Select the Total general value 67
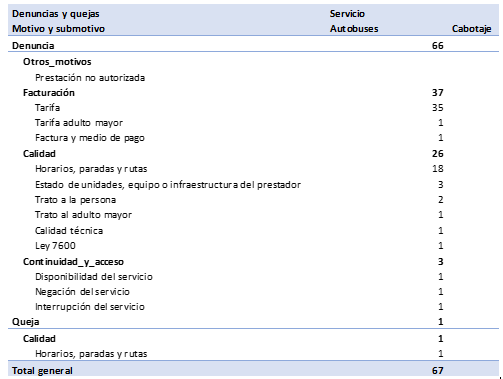 click(x=438, y=371)
